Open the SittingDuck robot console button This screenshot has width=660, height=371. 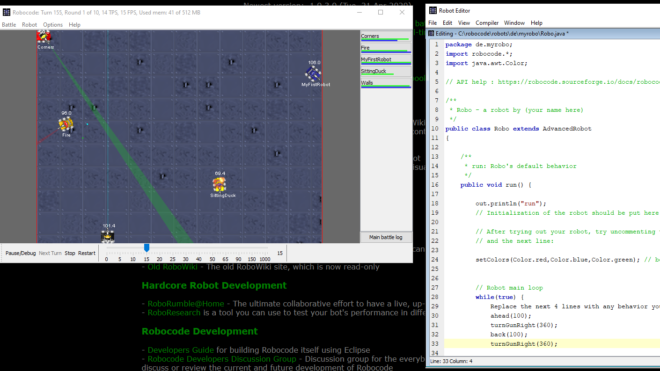click(386, 72)
